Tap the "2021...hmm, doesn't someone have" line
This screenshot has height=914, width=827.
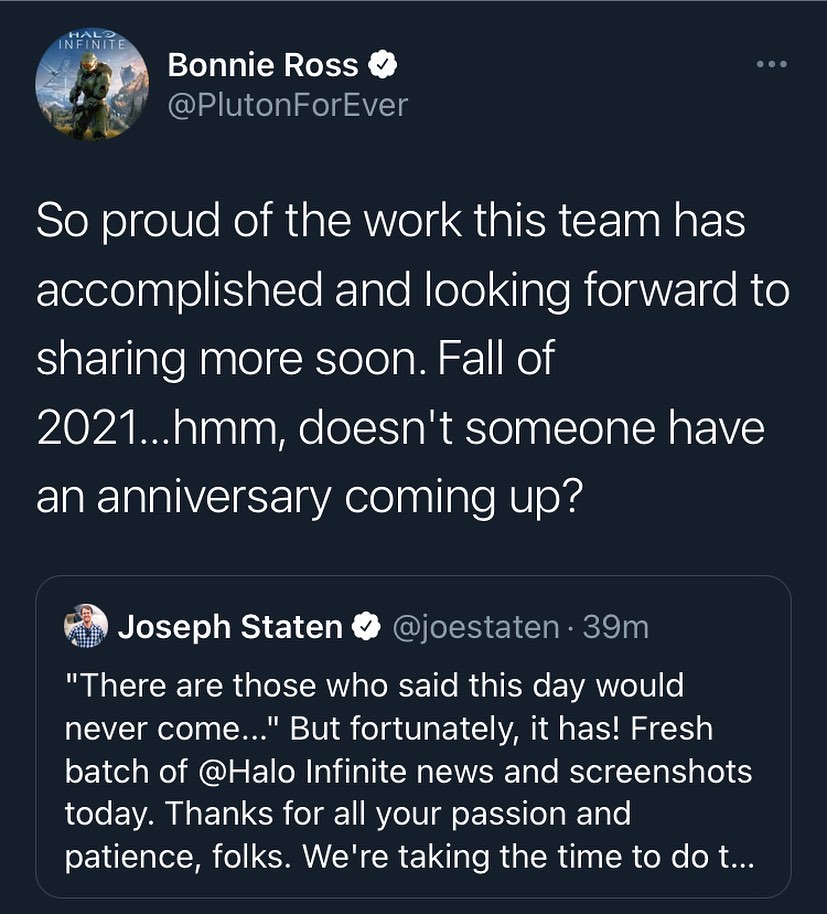pyautogui.click(x=400, y=429)
